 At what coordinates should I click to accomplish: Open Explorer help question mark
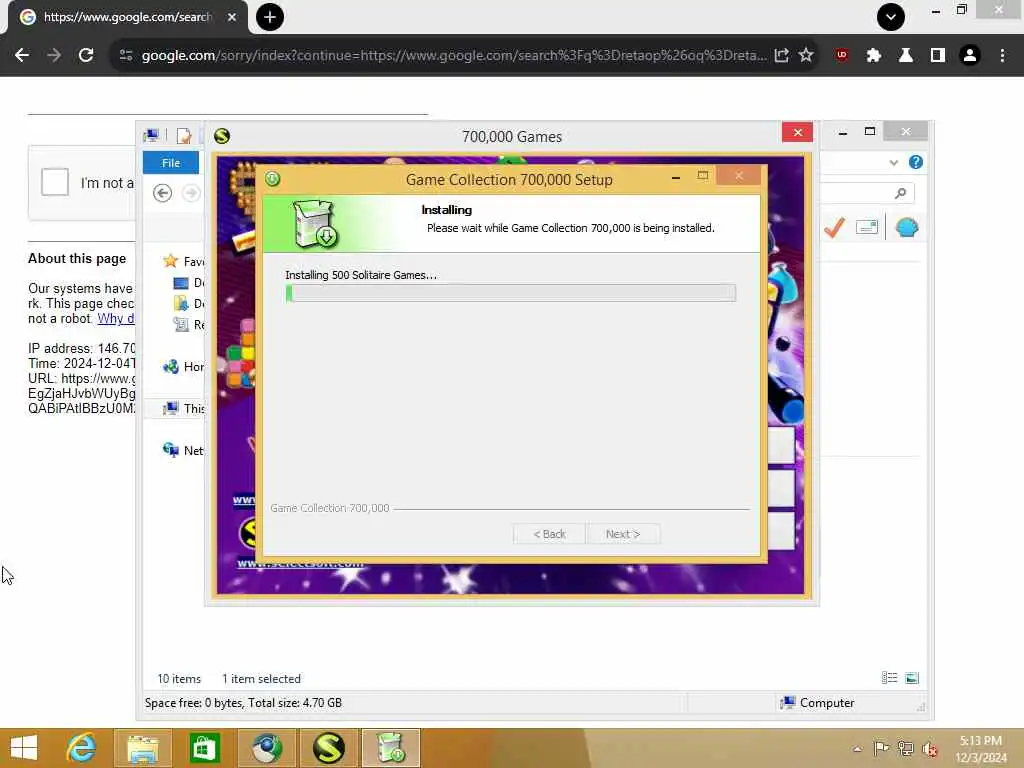[916, 162]
